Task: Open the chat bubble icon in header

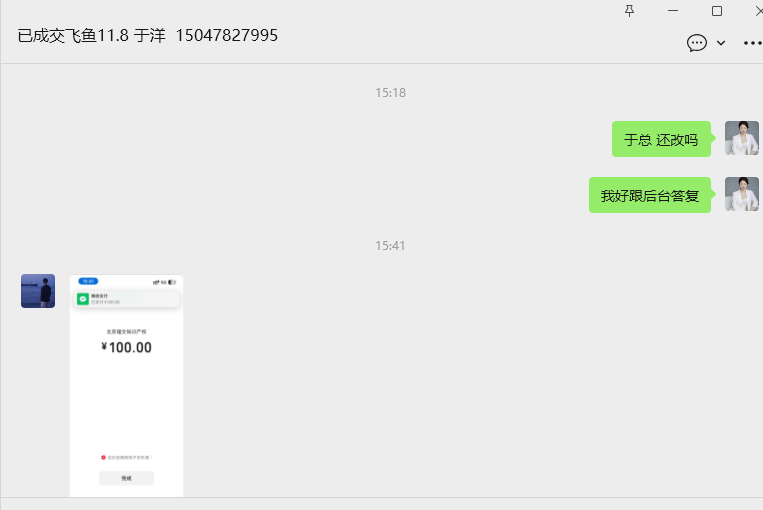Action: pyautogui.click(x=696, y=43)
